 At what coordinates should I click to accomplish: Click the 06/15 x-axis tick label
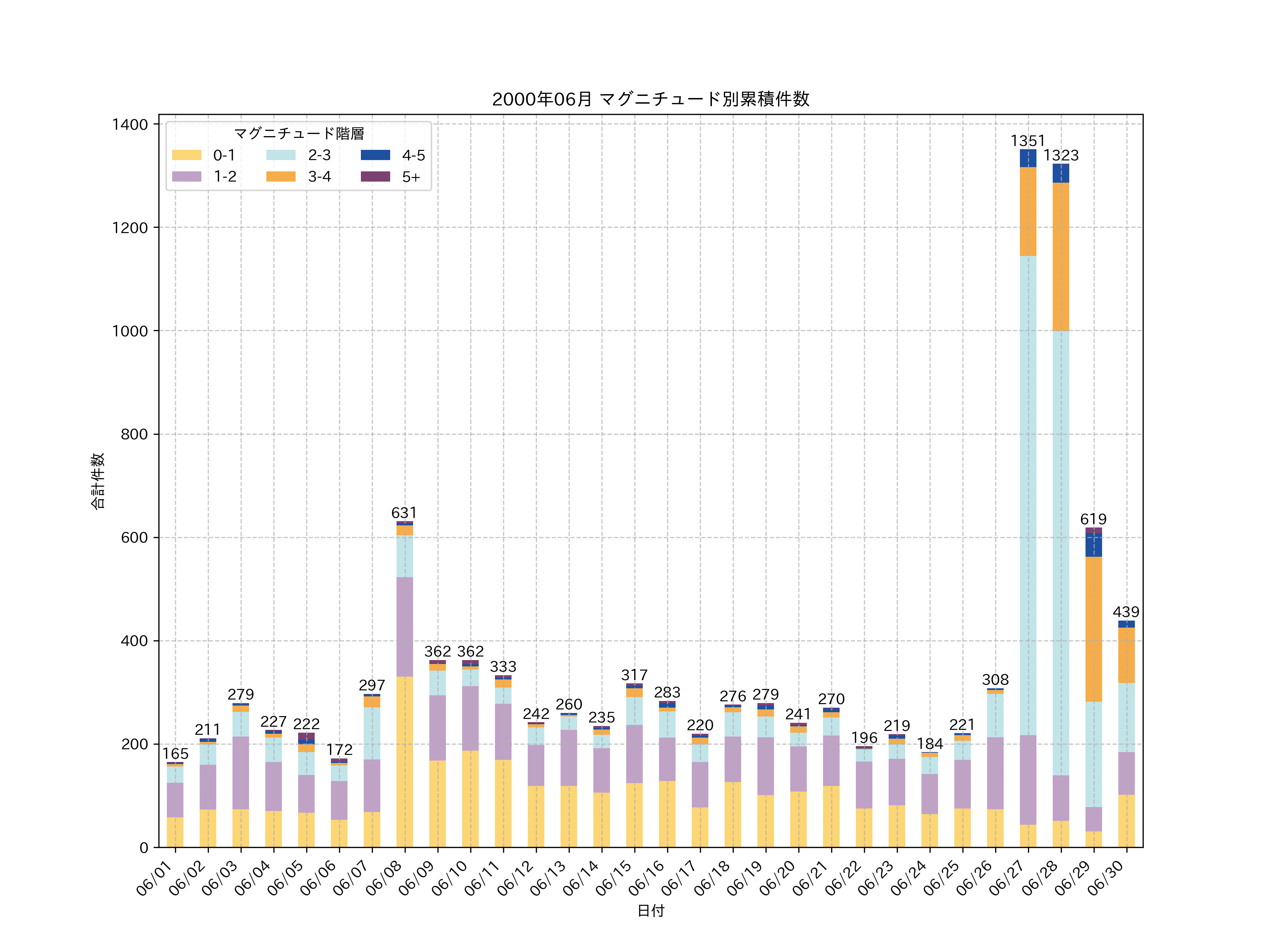(614, 878)
